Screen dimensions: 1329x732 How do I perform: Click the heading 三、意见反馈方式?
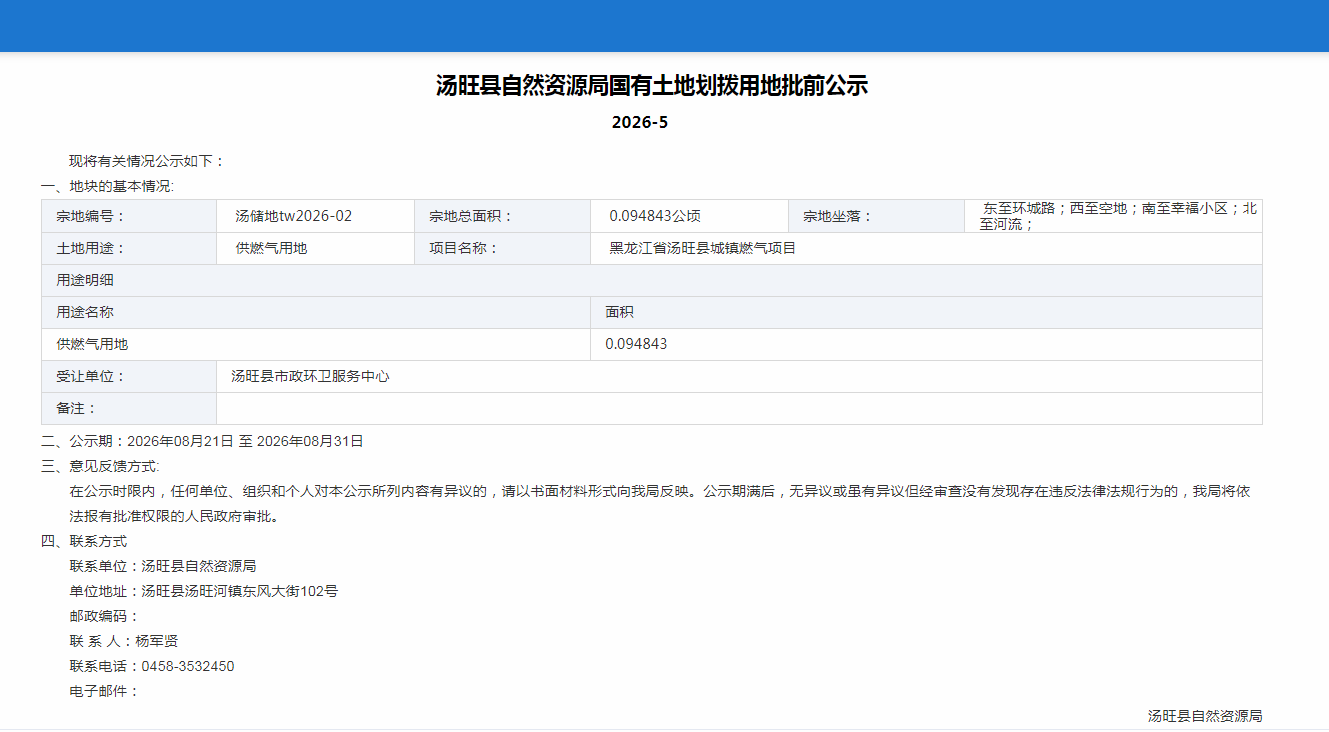point(100,466)
